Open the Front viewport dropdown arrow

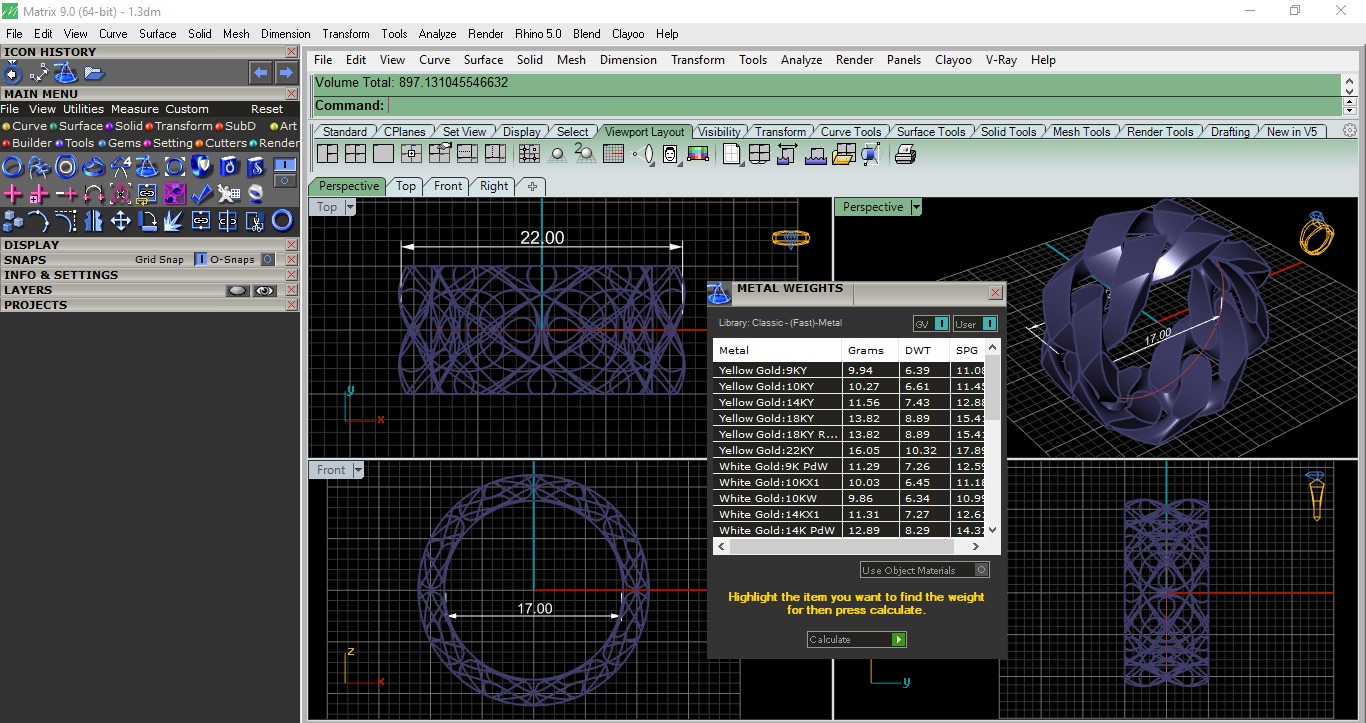357,470
